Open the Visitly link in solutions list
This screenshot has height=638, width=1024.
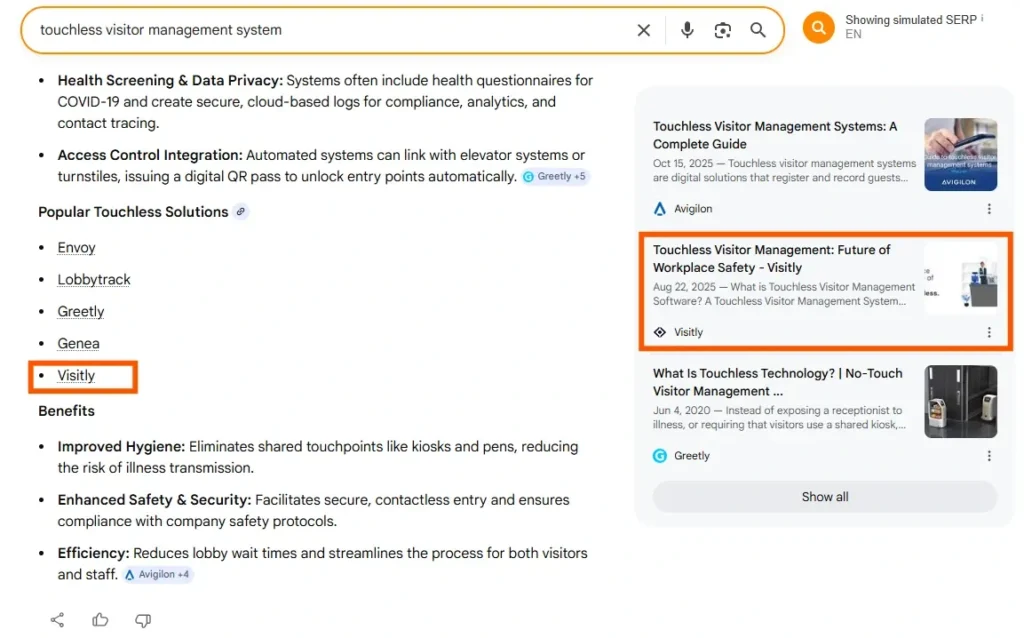point(76,375)
